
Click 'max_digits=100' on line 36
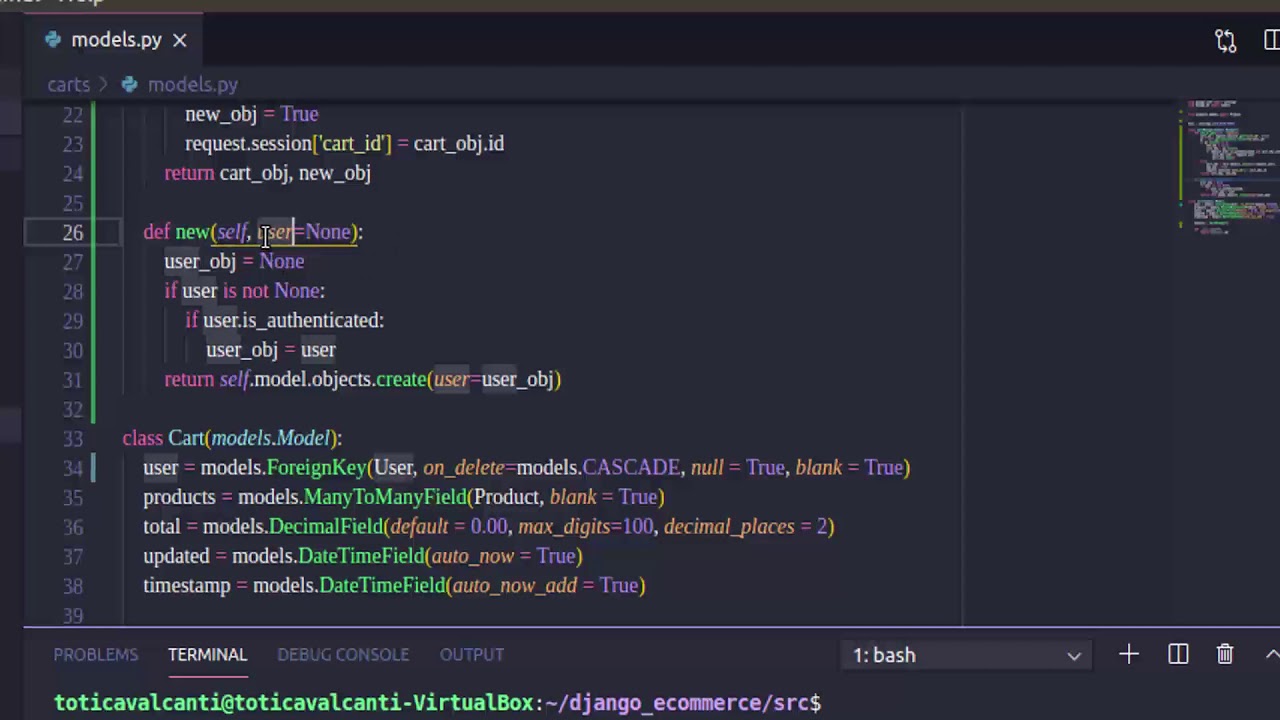(585, 526)
